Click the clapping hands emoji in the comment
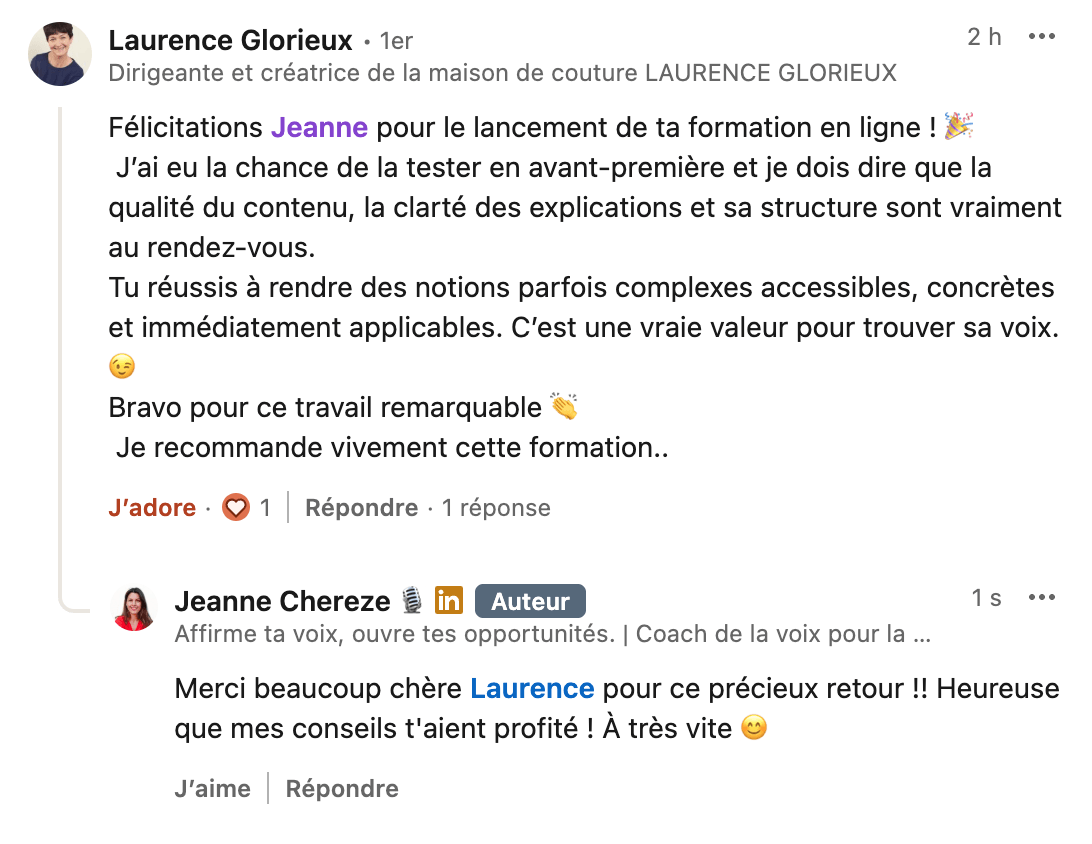This screenshot has height=844, width=1092. click(564, 408)
